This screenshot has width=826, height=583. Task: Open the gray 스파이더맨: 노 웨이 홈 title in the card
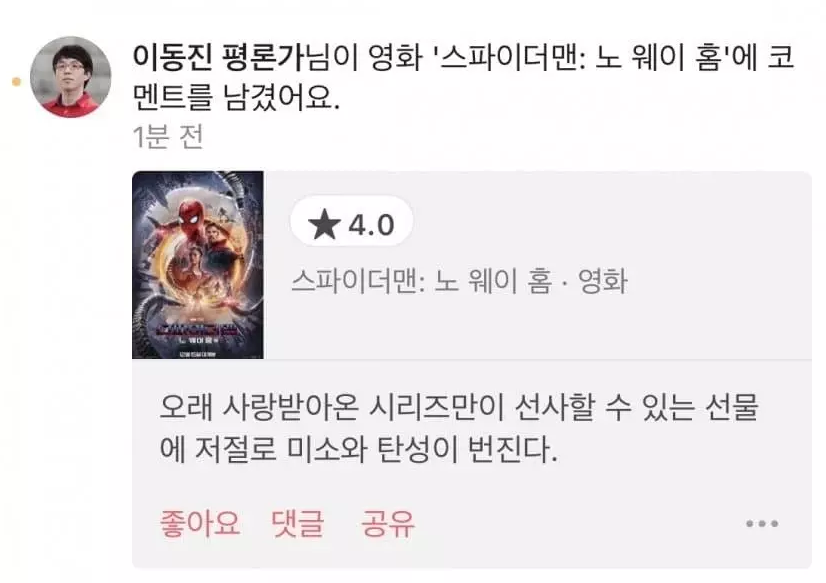click(x=421, y=281)
